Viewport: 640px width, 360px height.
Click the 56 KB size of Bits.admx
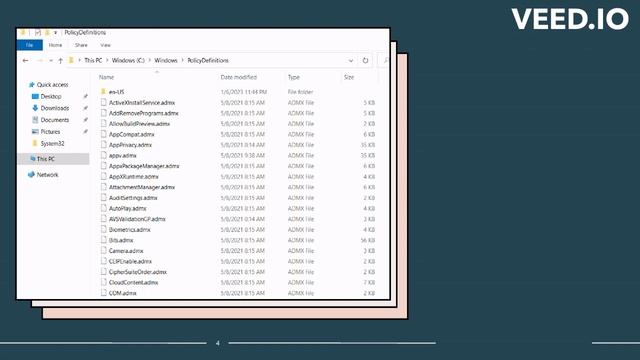368,240
